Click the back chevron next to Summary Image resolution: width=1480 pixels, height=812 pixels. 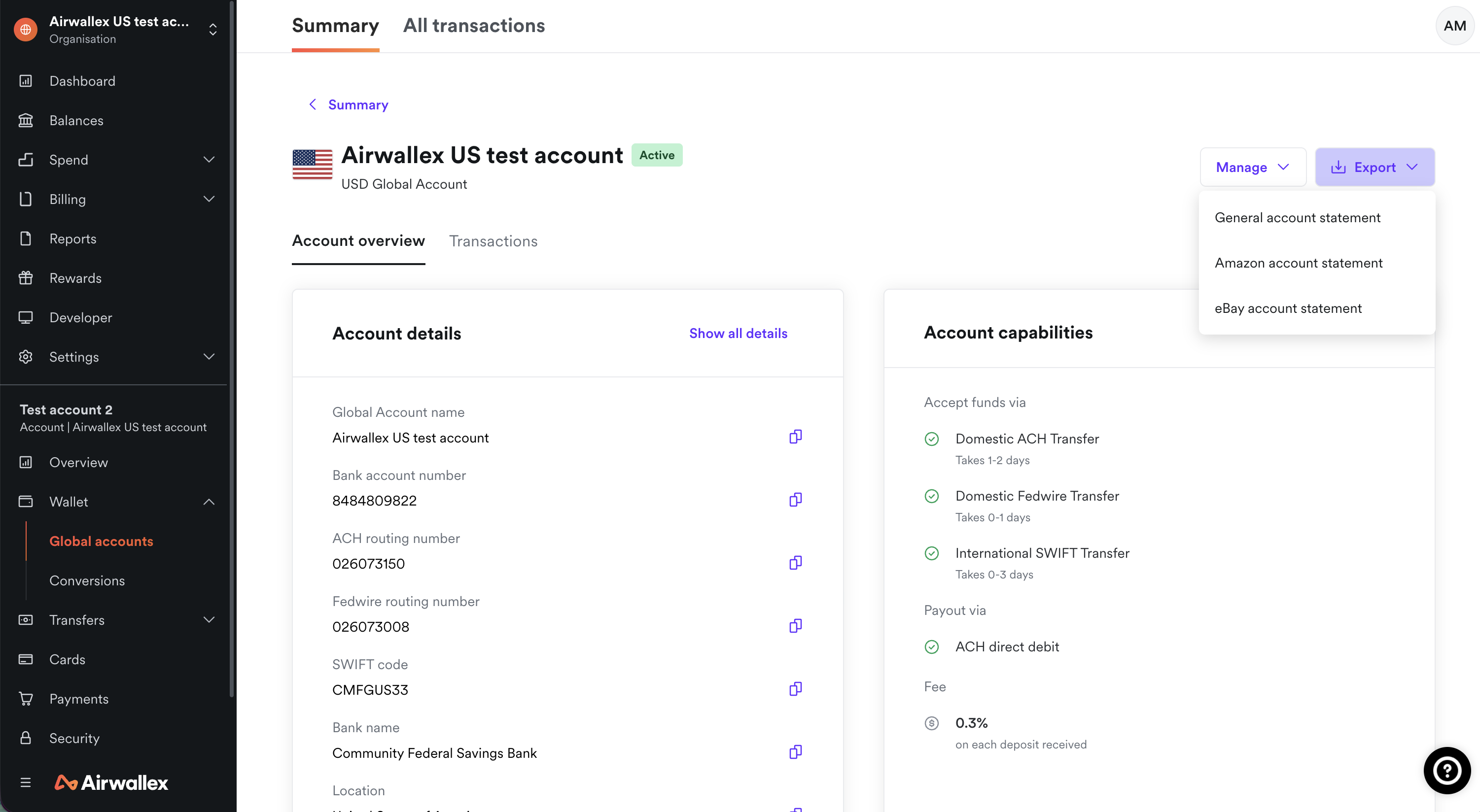pos(313,104)
